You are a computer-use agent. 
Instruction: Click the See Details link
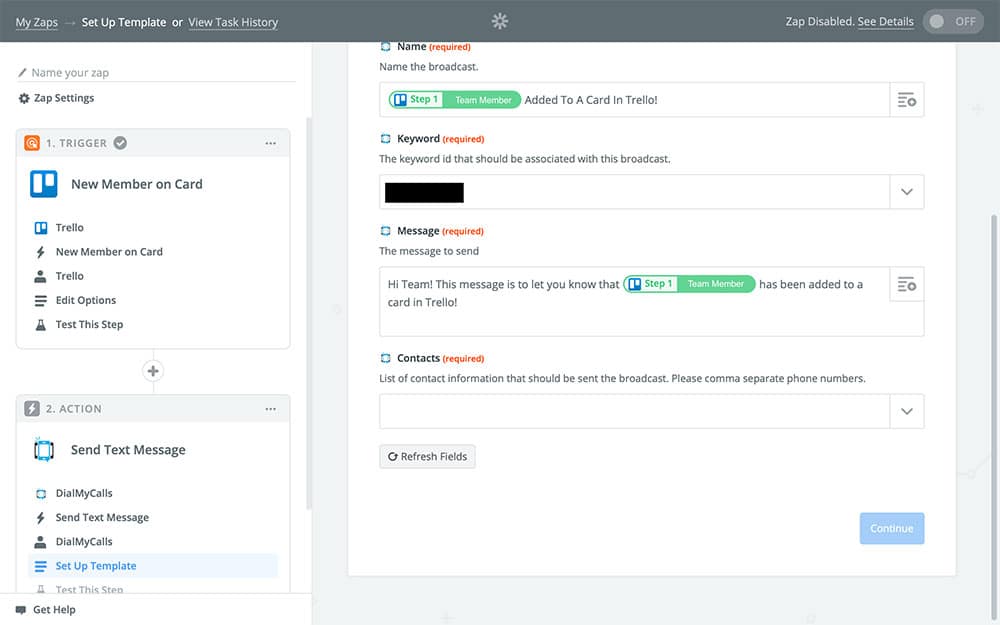885,22
